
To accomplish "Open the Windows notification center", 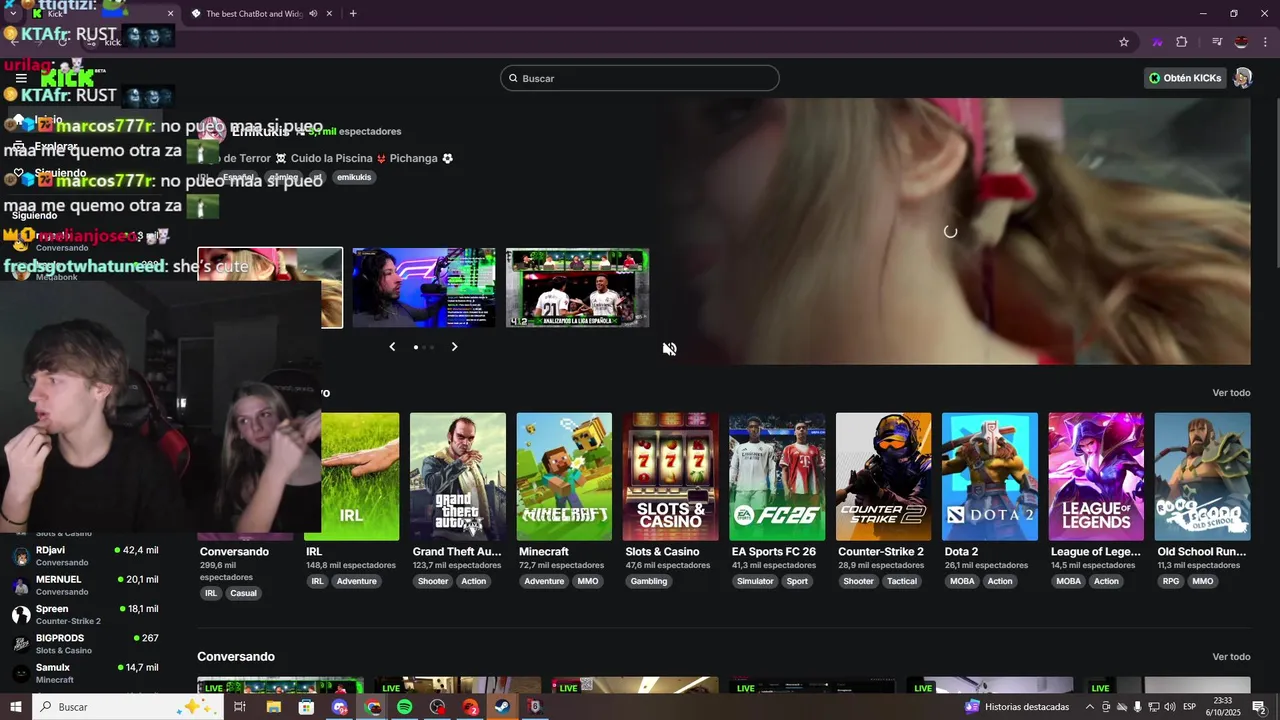I will pyautogui.click(x=1259, y=707).
